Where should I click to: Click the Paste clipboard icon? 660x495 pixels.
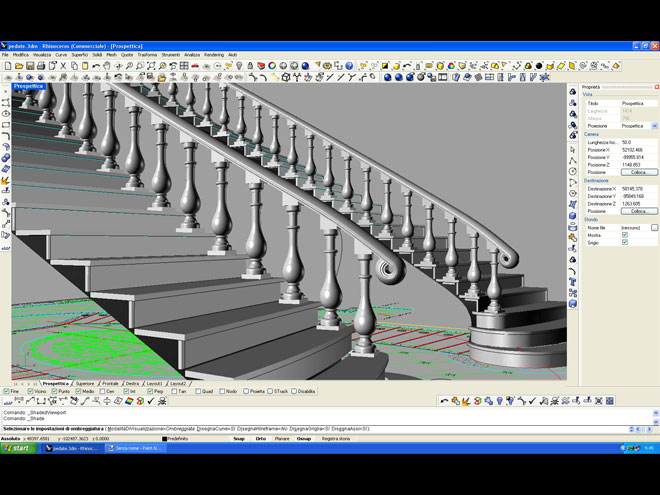coord(85,66)
